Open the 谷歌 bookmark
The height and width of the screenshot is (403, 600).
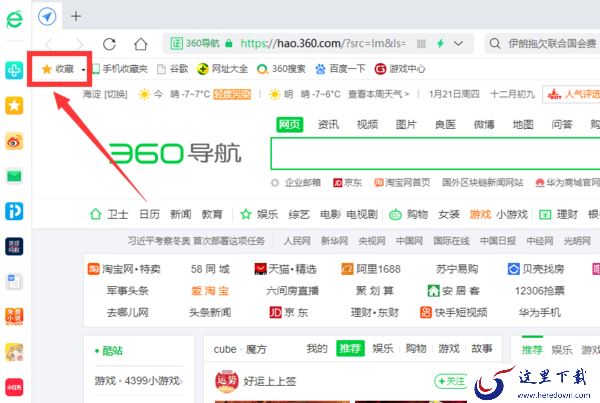pyautogui.click(x=173, y=69)
